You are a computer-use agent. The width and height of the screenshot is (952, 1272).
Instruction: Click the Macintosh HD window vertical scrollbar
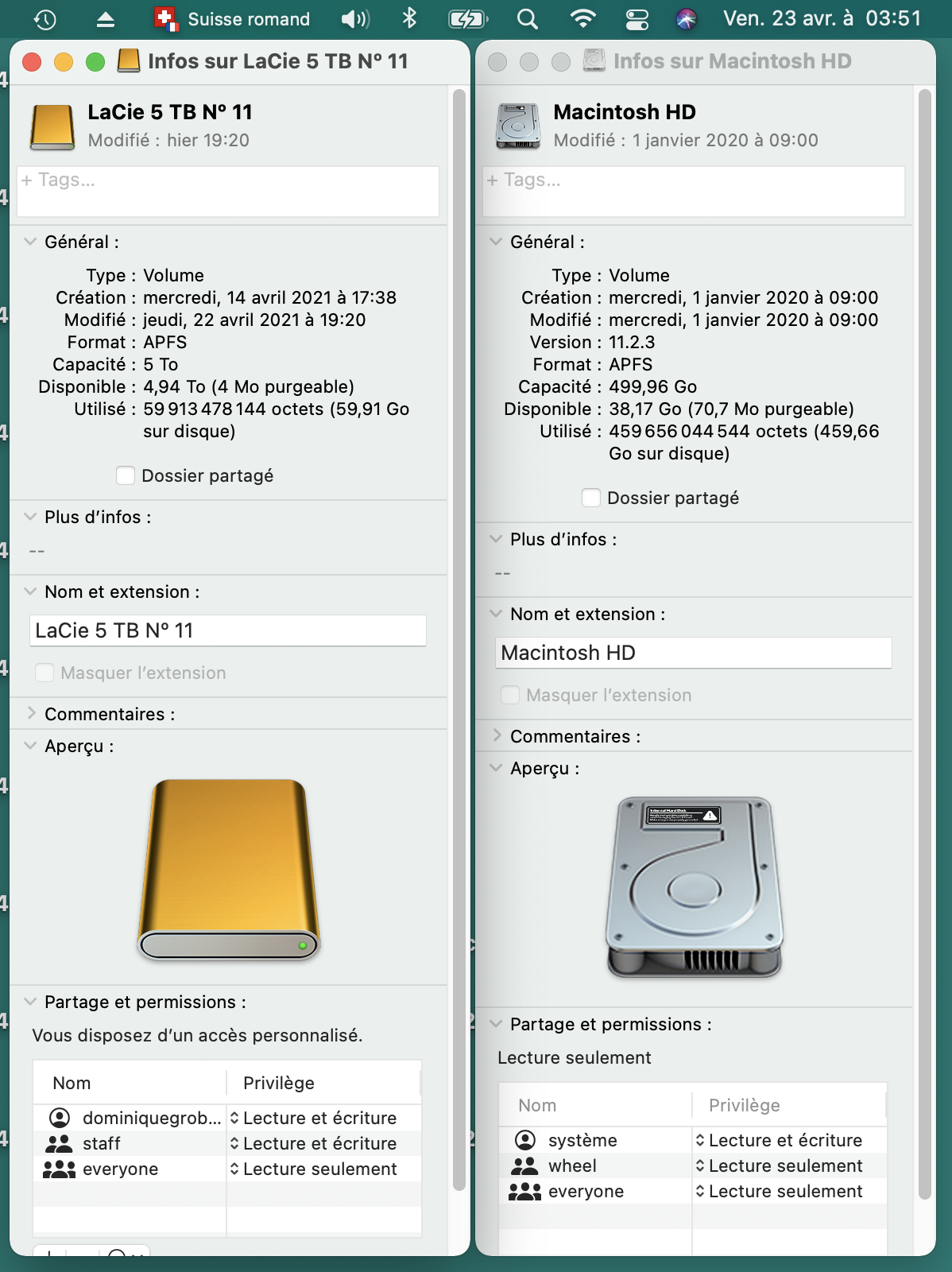pyautogui.click(x=924, y=644)
